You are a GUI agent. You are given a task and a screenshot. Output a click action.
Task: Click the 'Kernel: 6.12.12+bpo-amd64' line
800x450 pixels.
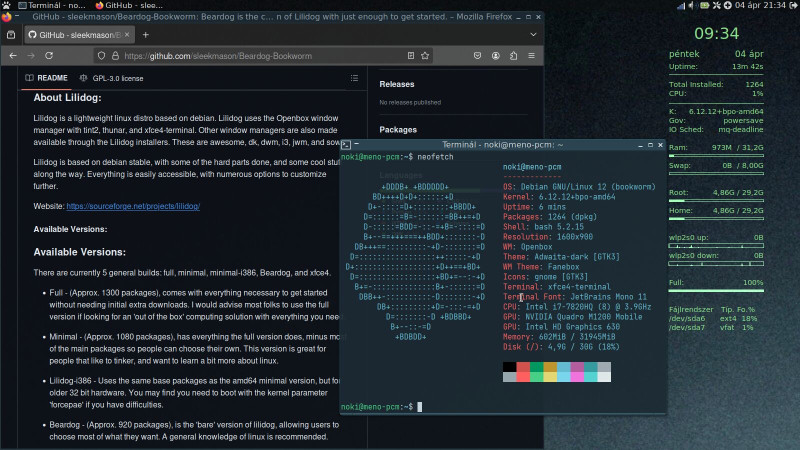click(x=559, y=197)
